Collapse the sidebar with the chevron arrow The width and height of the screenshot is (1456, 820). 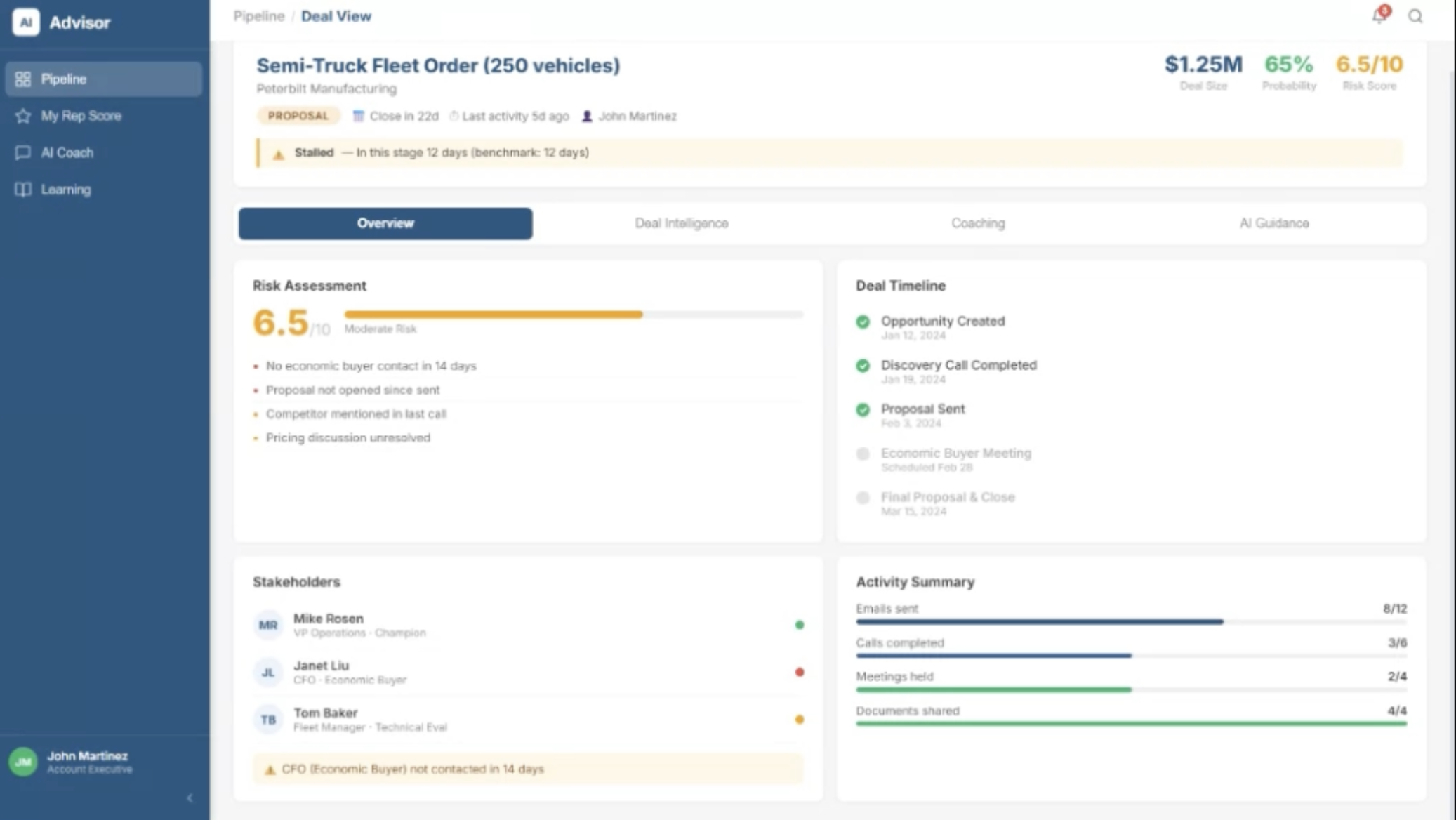(x=190, y=798)
